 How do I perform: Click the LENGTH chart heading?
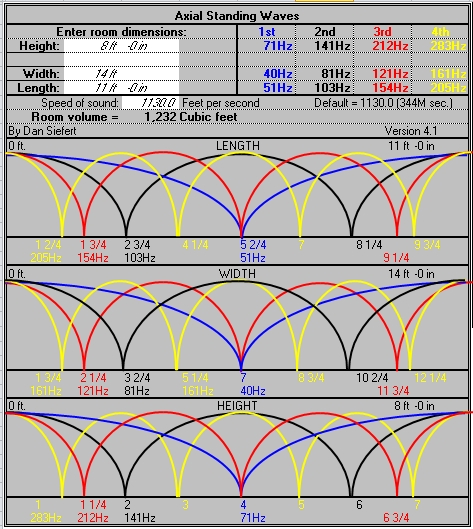click(x=238, y=146)
